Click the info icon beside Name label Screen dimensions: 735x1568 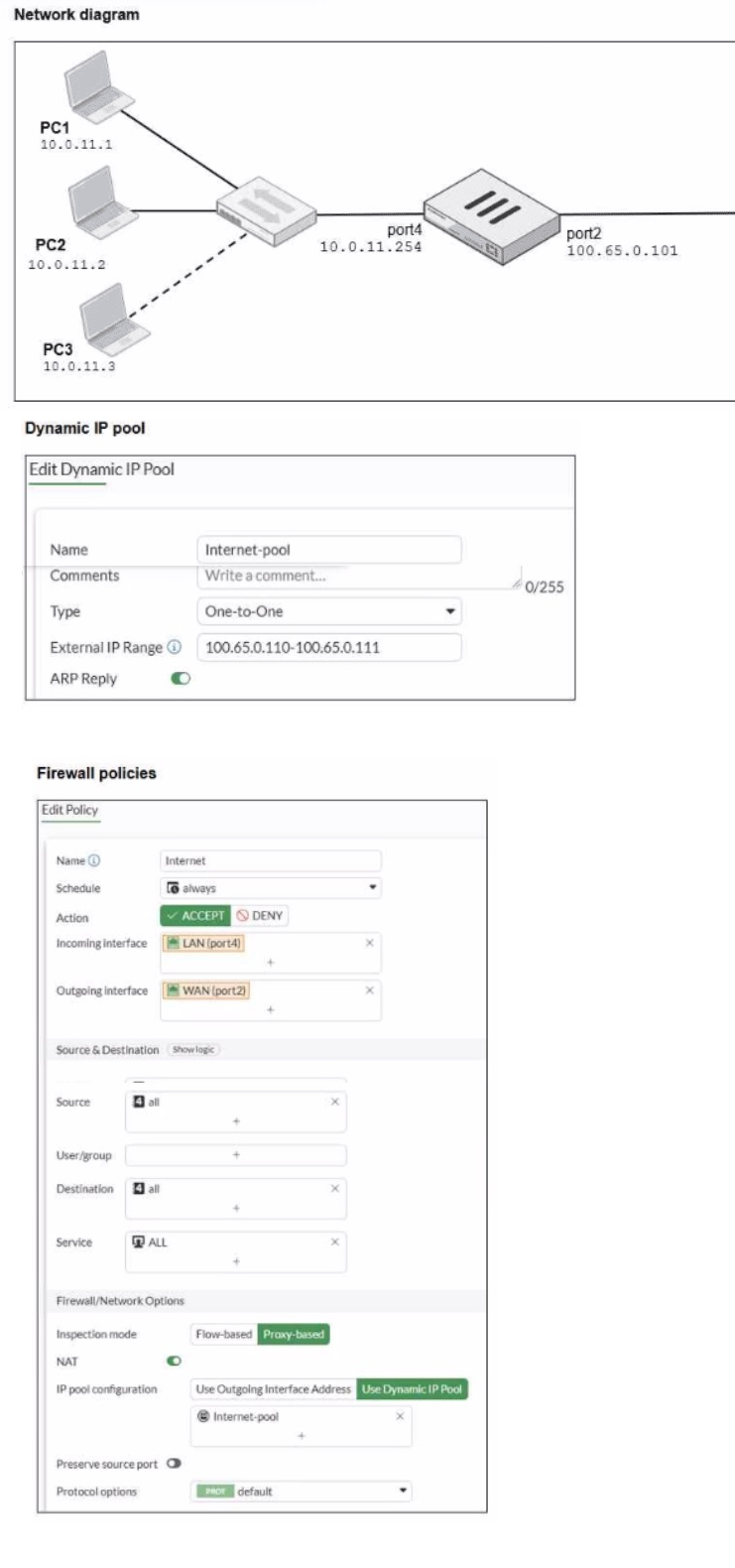coord(94,860)
